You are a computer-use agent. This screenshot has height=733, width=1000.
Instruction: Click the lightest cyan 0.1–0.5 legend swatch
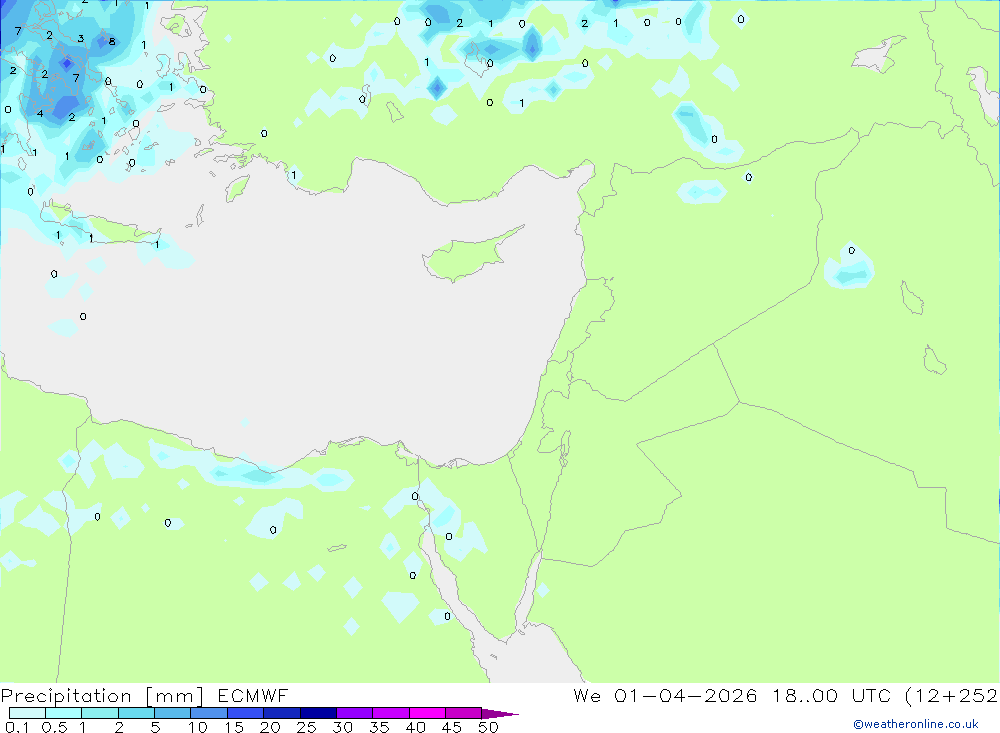coord(27,713)
